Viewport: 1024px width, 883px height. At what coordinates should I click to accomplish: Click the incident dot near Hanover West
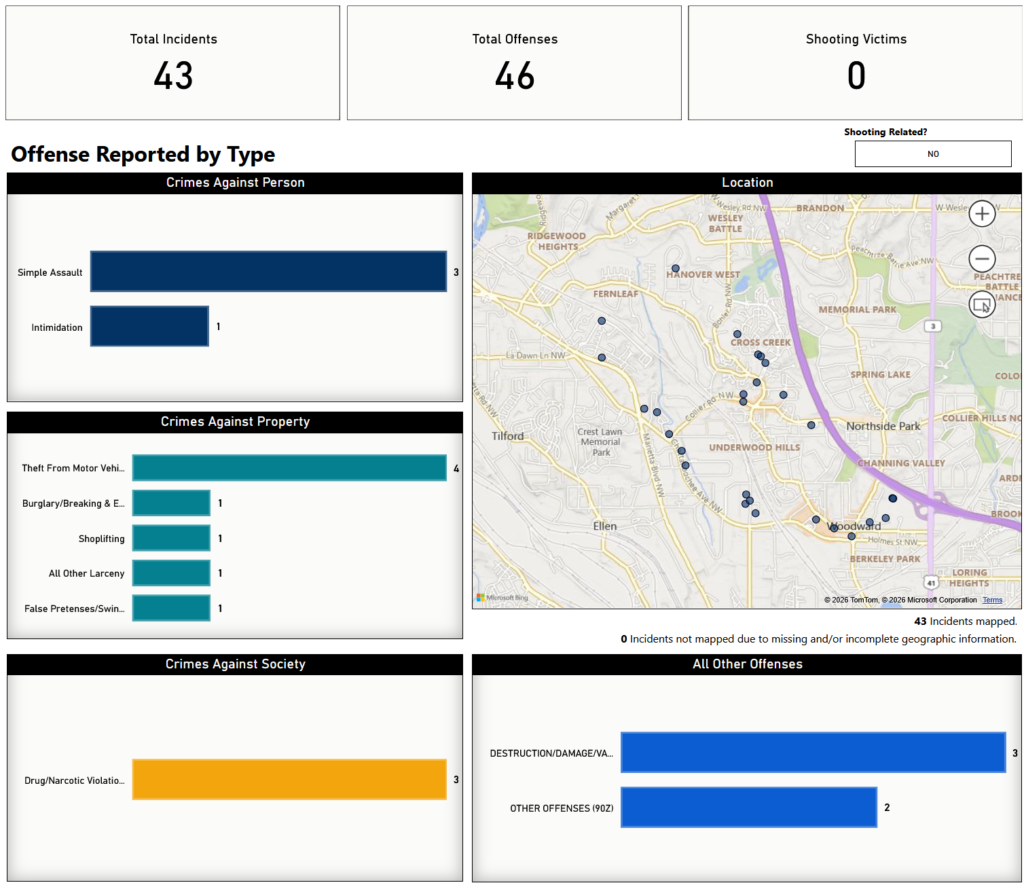click(676, 269)
